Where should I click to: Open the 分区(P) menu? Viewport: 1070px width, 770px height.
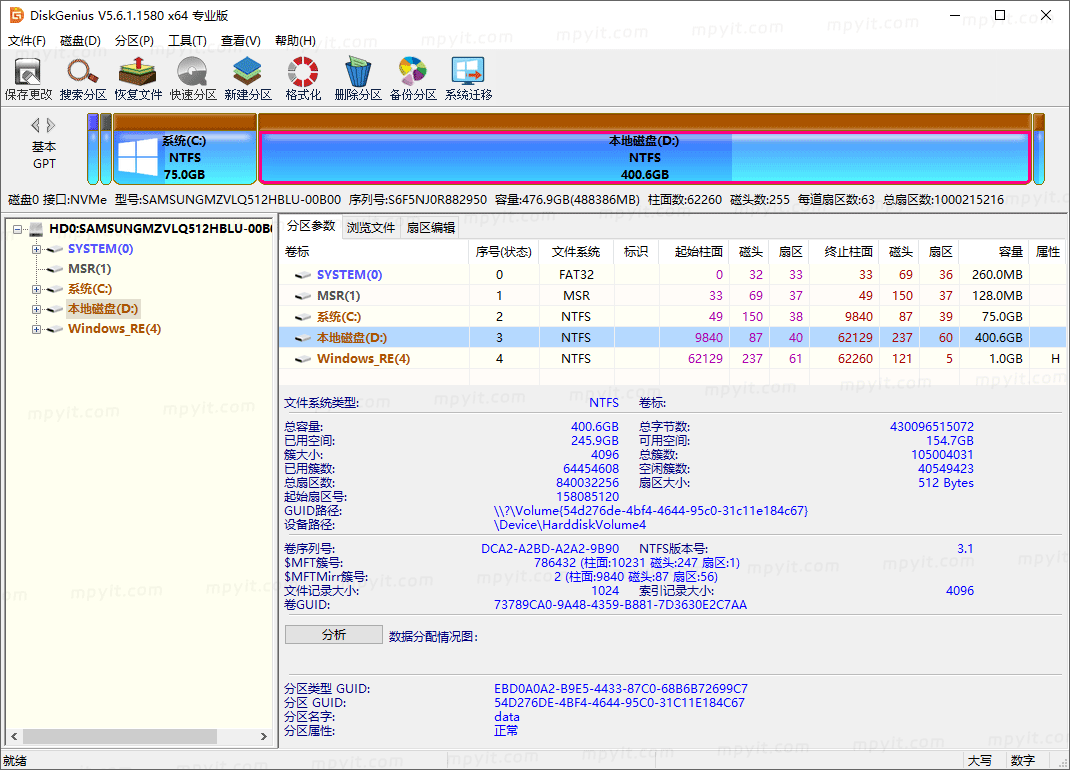(134, 41)
